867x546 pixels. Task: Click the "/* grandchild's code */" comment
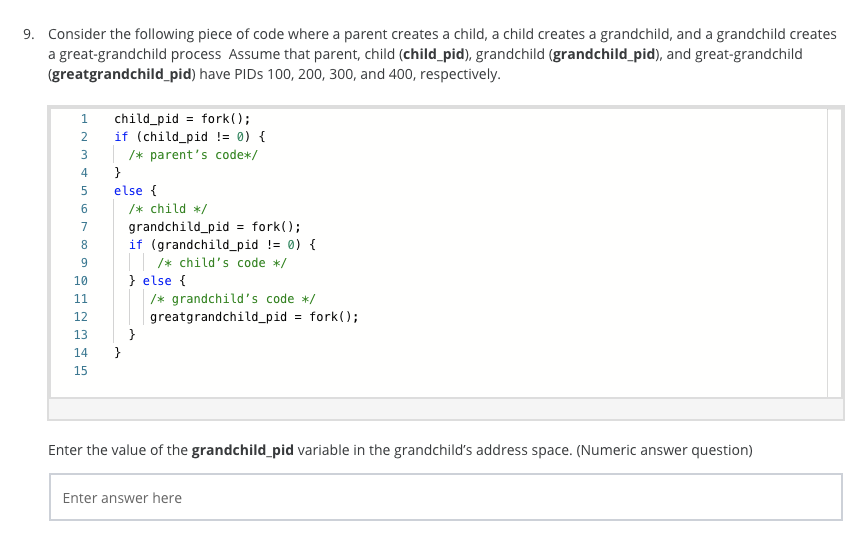tap(232, 299)
